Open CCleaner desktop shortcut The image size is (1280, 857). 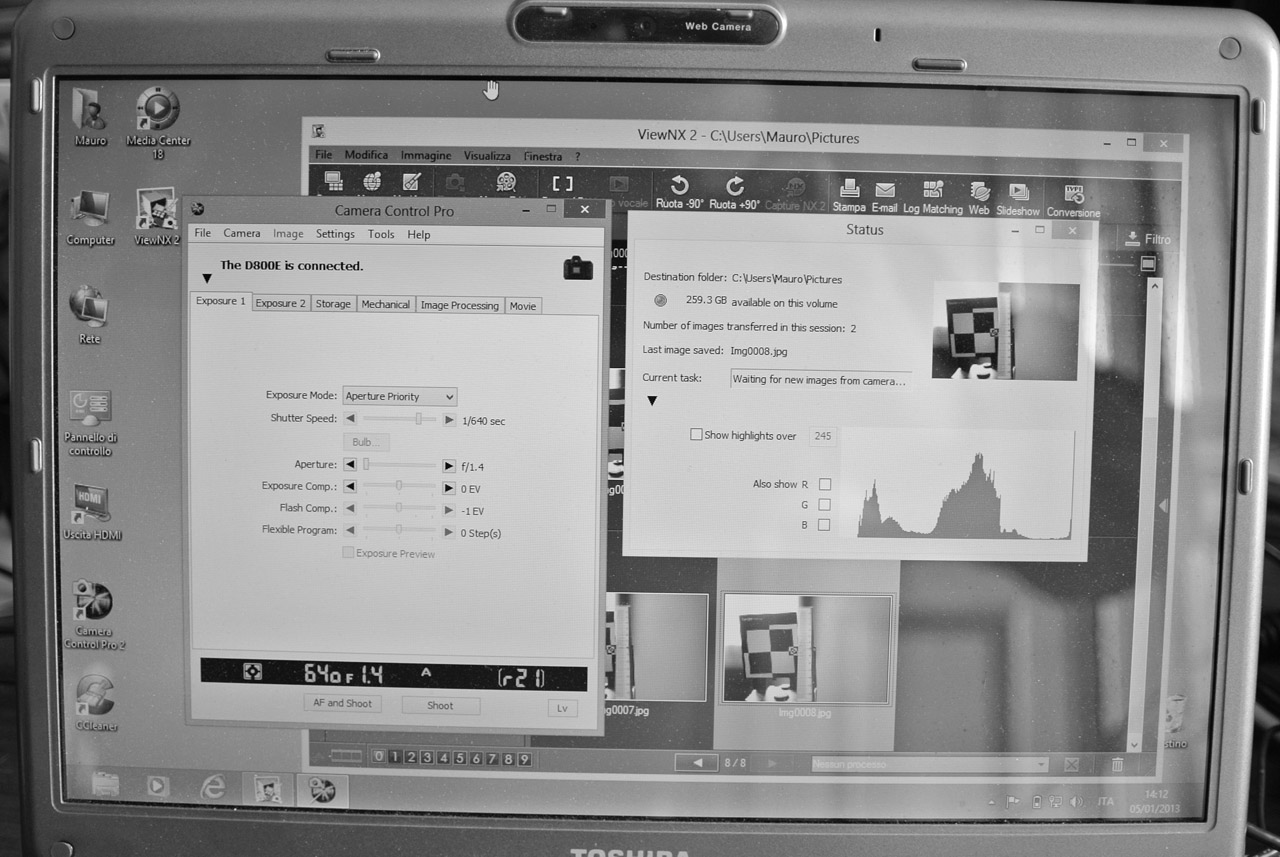tap(95, 703)
